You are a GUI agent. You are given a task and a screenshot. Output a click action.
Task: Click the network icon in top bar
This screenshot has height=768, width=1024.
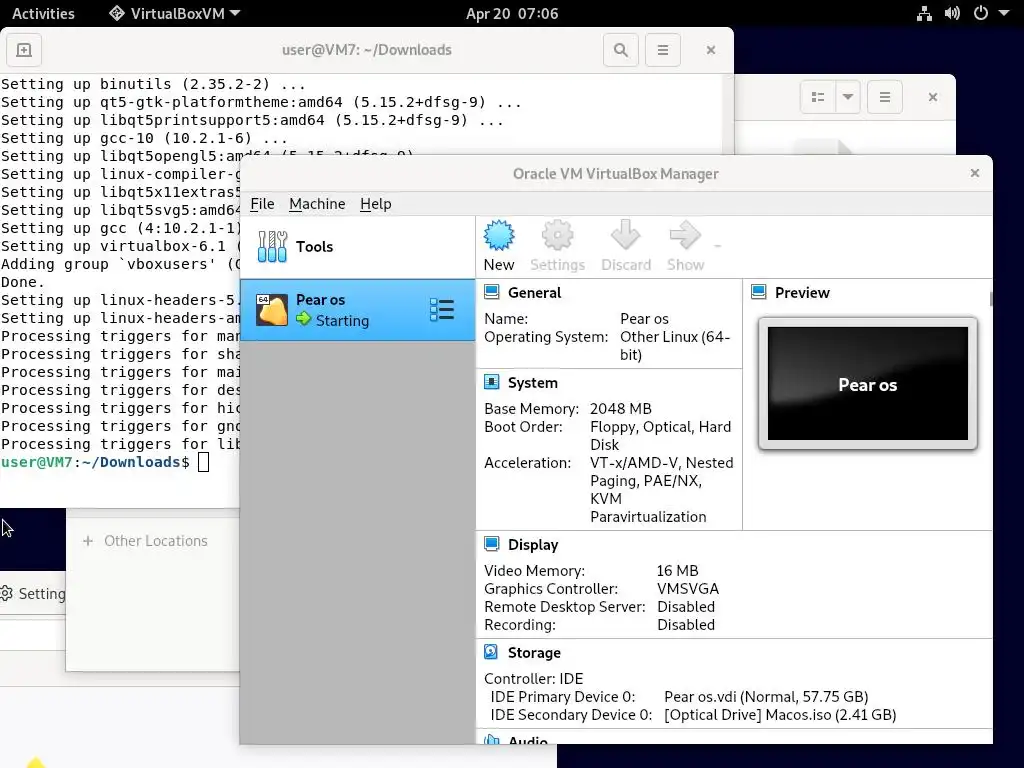point(924,13)
